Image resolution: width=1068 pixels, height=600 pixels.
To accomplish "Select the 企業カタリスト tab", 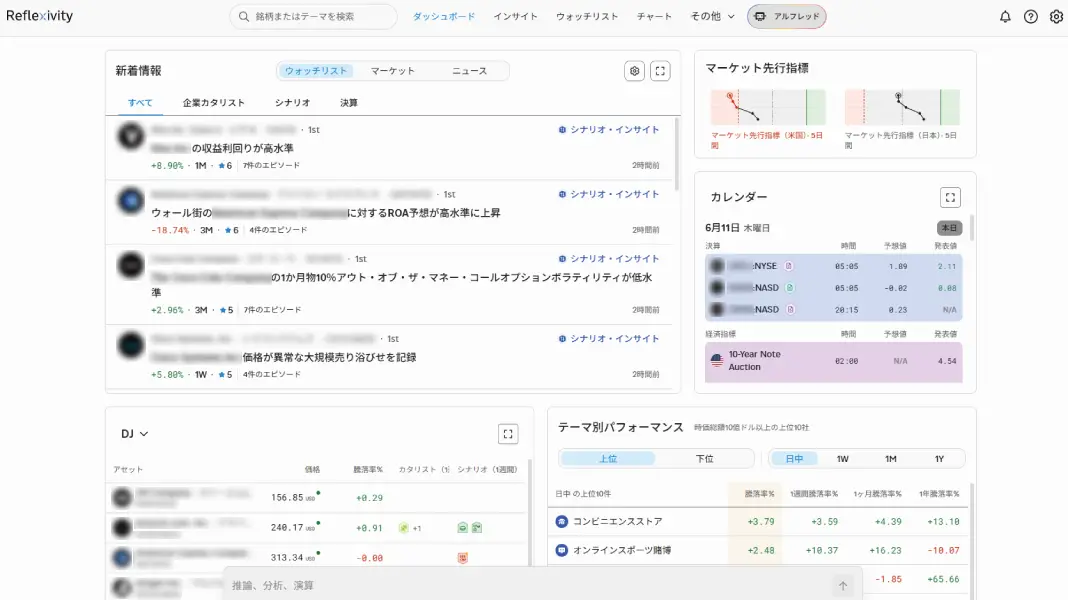I will (213, 103).
